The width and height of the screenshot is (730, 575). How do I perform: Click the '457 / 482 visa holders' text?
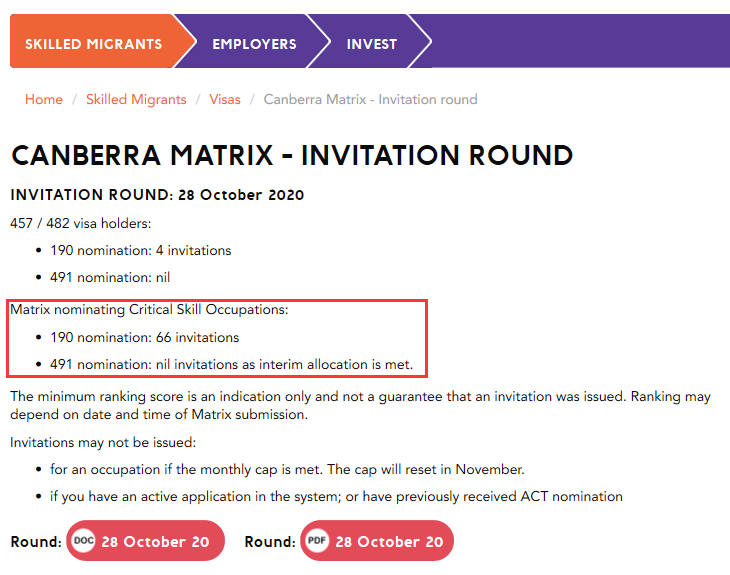[80, 223]
